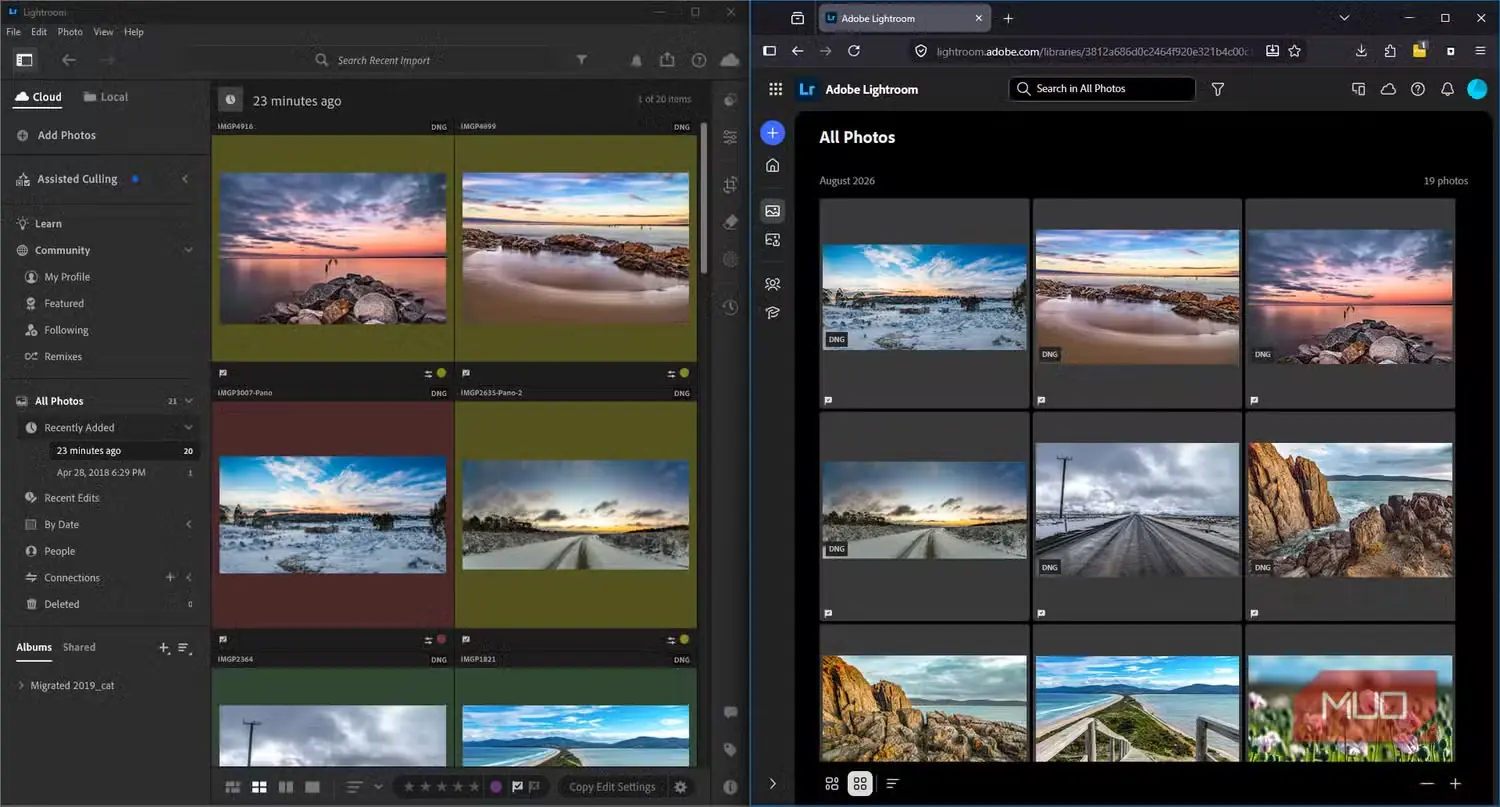Open the View menu

(103, 32)
